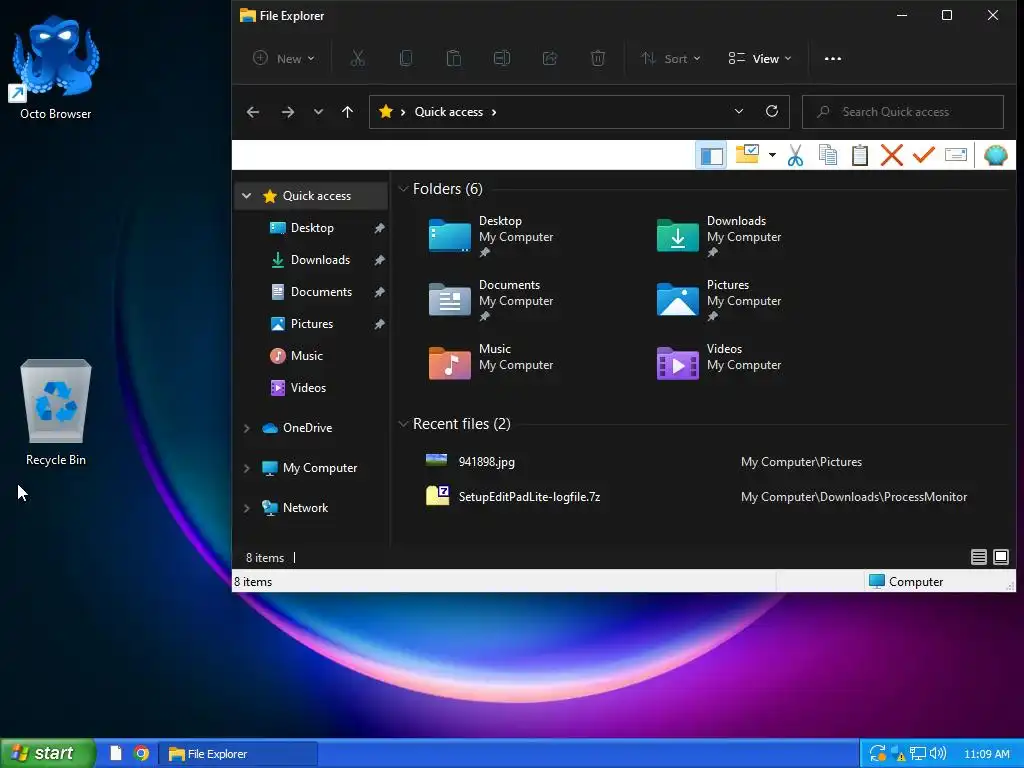Expand the Network tree node
Viewport: 1024px width, 768px height.
(x=246, y=508)
